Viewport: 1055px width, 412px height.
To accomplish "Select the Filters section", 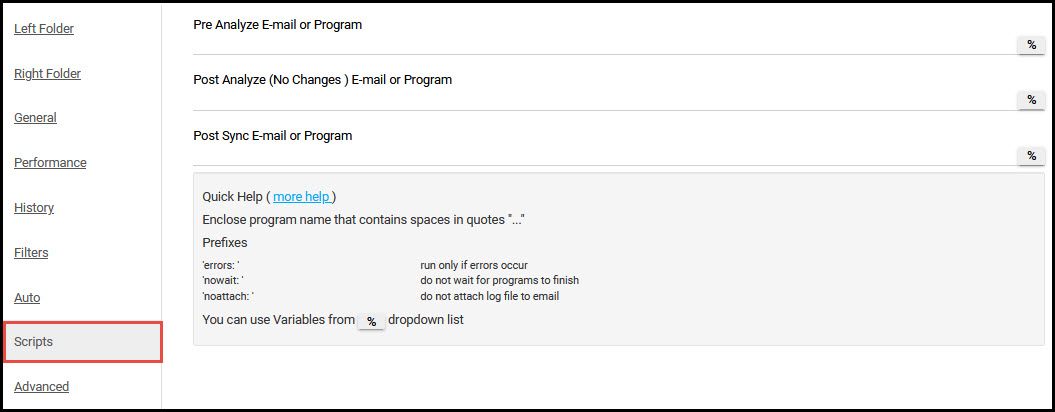I will pos(31,252).
